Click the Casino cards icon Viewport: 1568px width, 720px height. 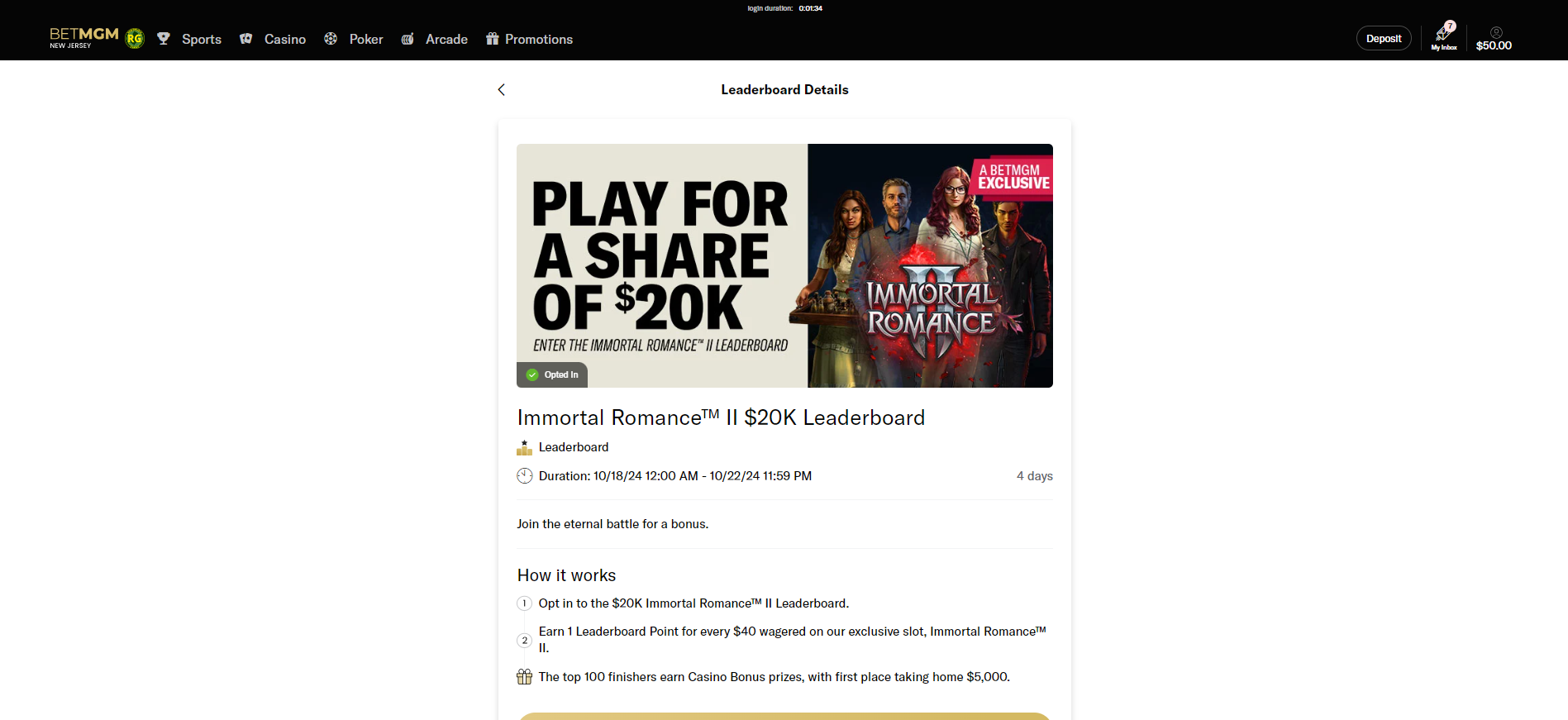click(x=245, y=39)
